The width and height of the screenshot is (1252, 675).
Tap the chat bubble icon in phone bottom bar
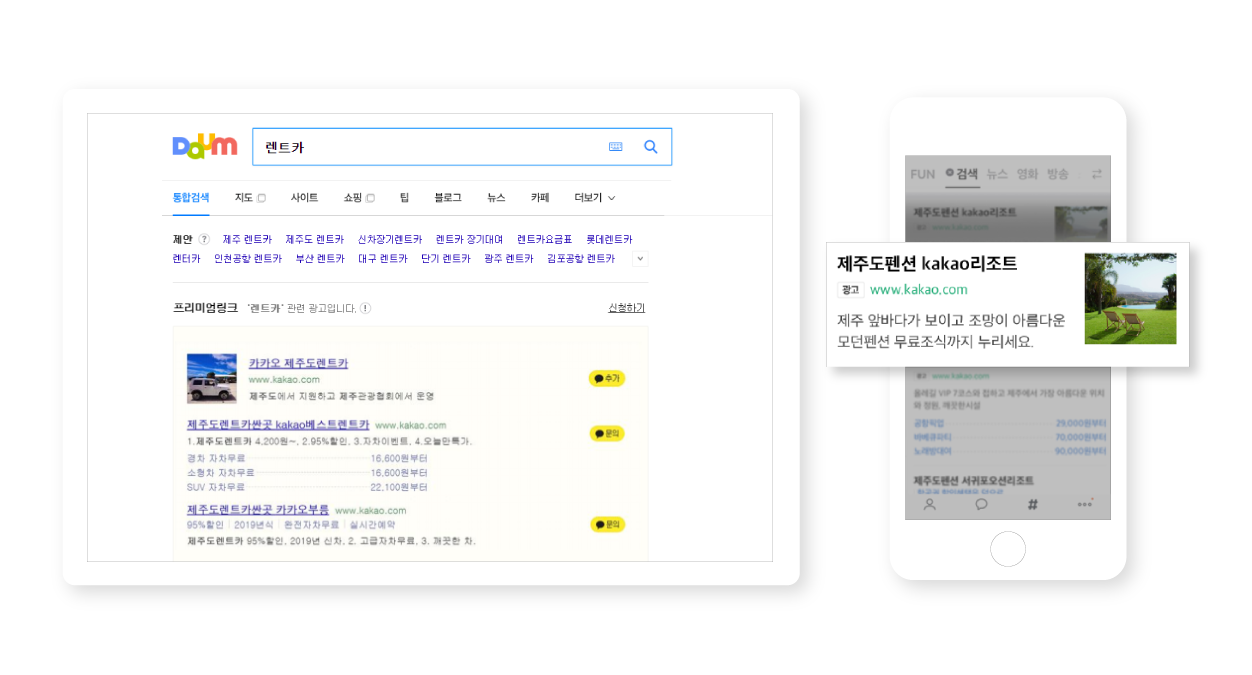pyautogui.click(x=981, y=504)
